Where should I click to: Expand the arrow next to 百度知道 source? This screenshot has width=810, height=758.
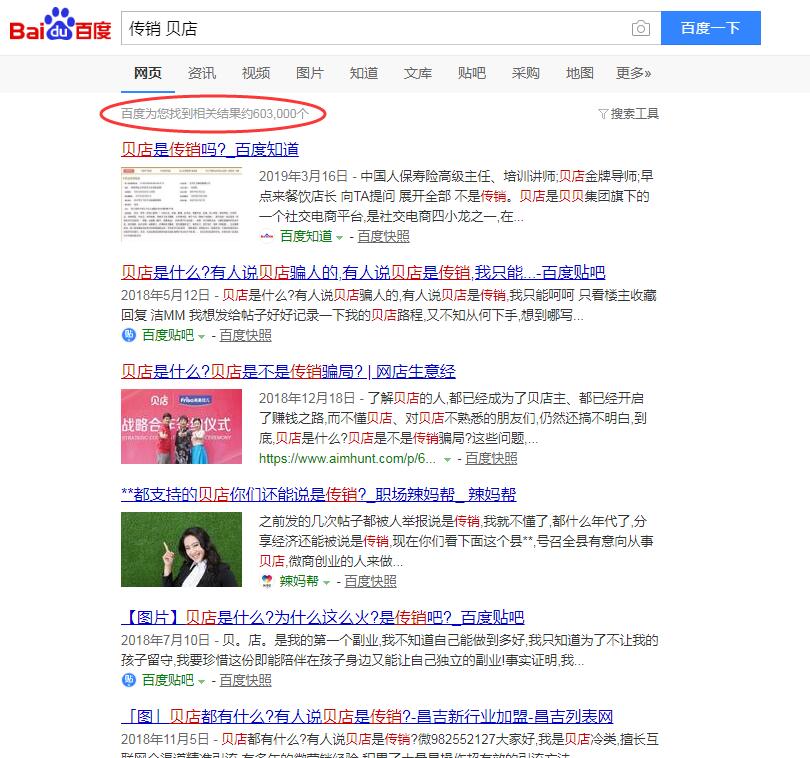(x=339, y=238)
